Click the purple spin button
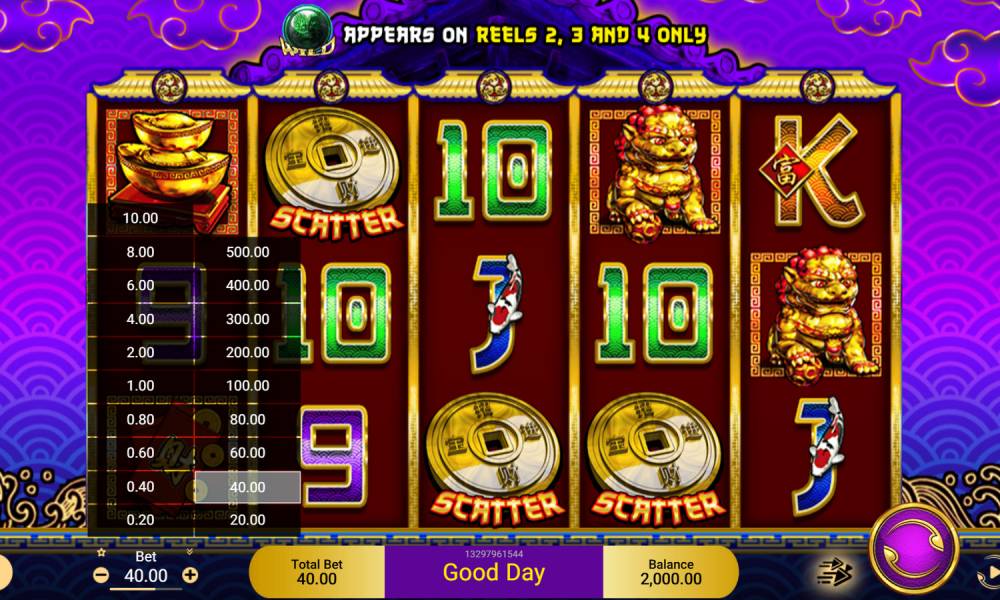The image size is (1000, 600). pos(913,548)
